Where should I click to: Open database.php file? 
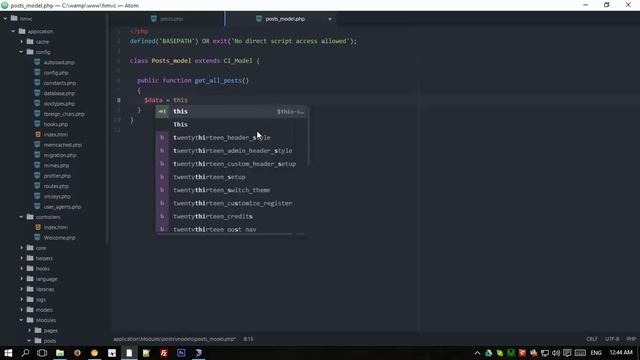pyautogui.click(x=59, y=93)
